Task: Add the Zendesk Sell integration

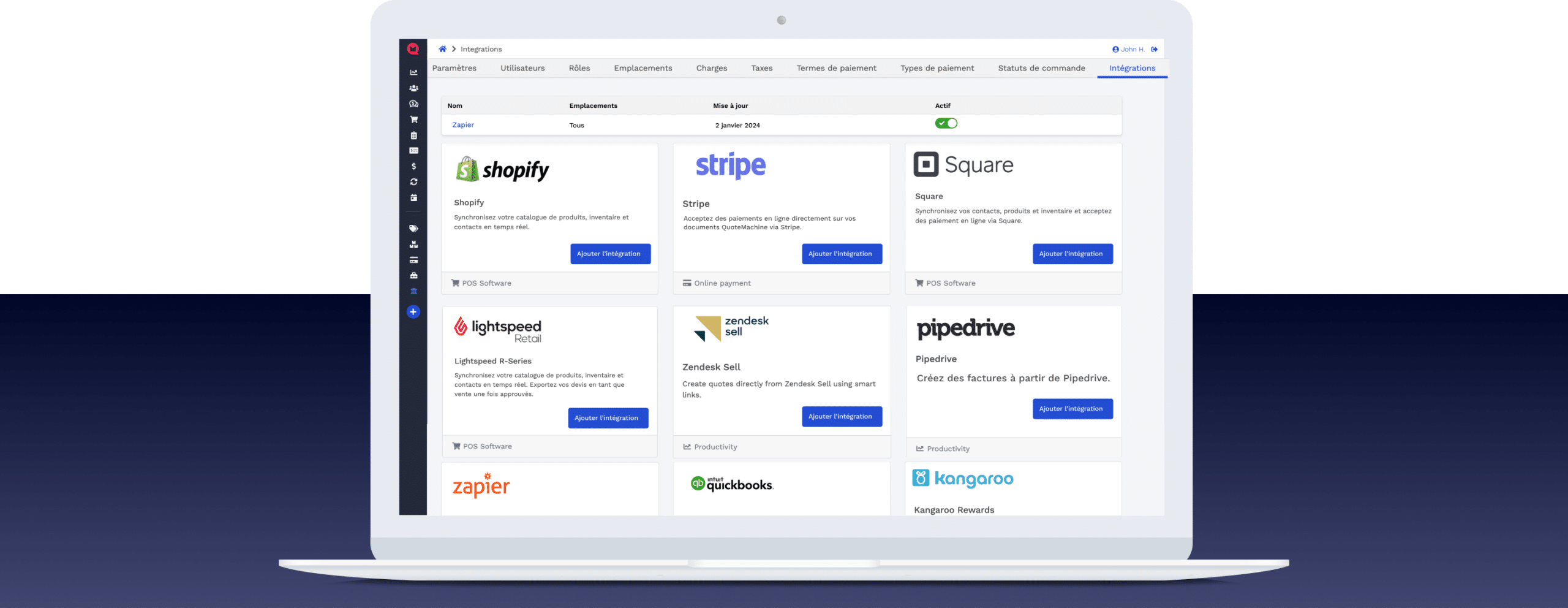Action: click(842, 416)
